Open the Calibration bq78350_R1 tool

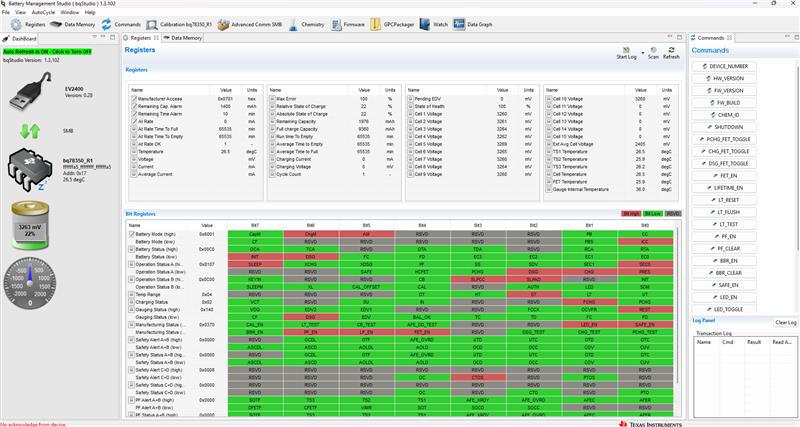[x=179, y=24]
